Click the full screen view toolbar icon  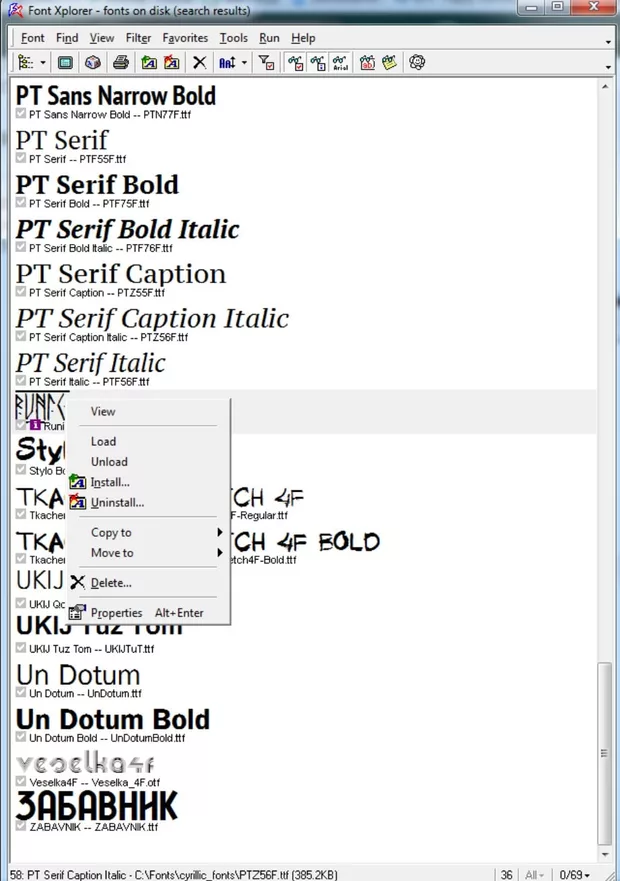click(x=65, y=62)
